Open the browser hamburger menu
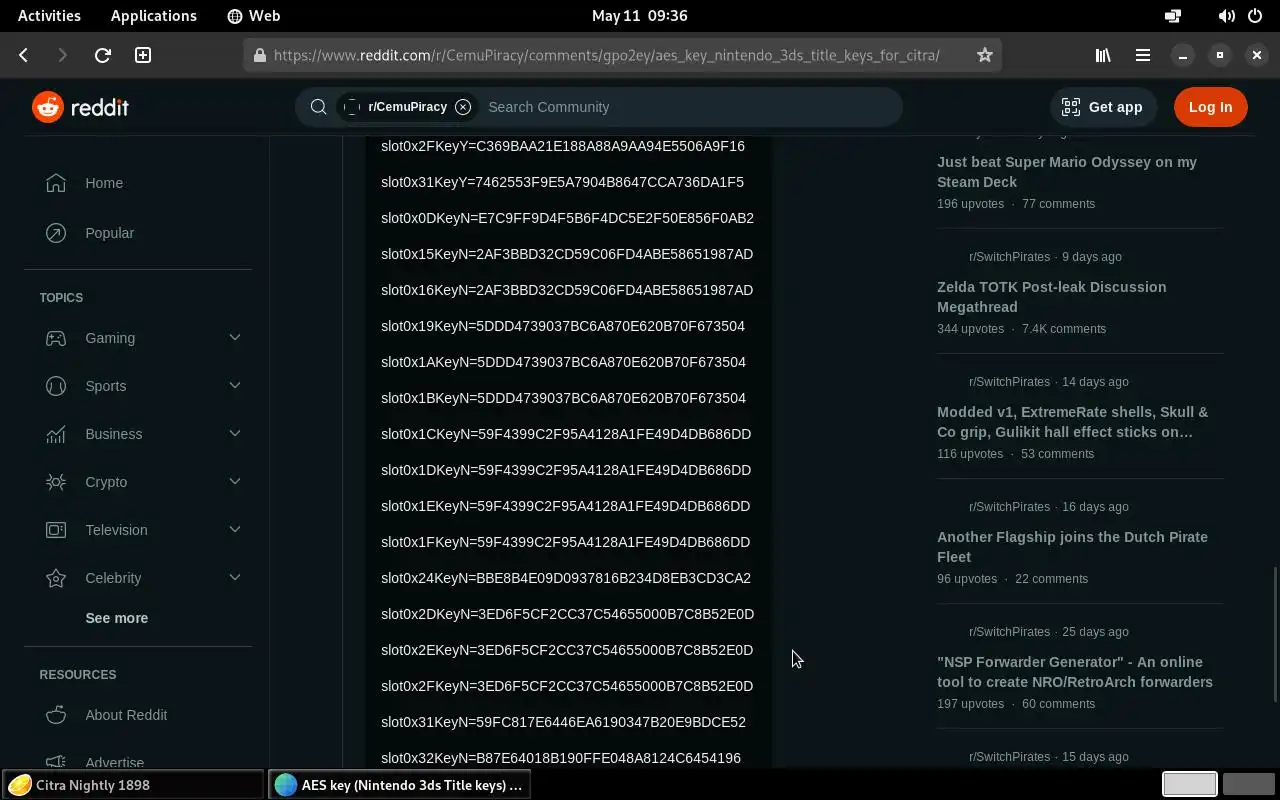This screenshot has width=1280, height=800. click(x=1142, y=55)
